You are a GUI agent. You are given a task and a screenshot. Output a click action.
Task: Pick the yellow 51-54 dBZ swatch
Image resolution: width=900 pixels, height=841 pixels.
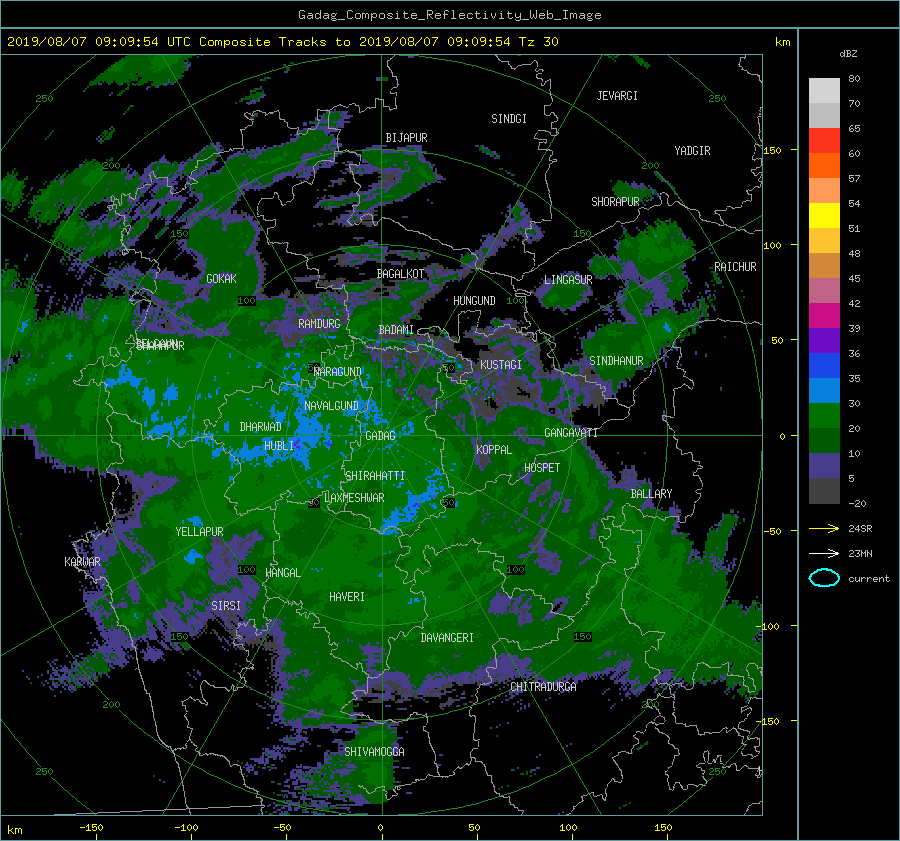824,216
